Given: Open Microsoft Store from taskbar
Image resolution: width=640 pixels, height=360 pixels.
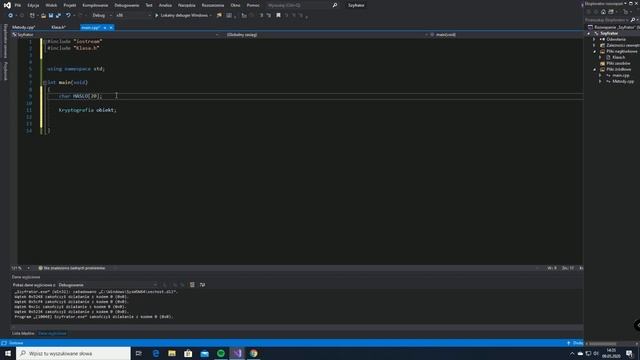Looking at the screenshot, I should pyautogui.click(x=188, y=353).
